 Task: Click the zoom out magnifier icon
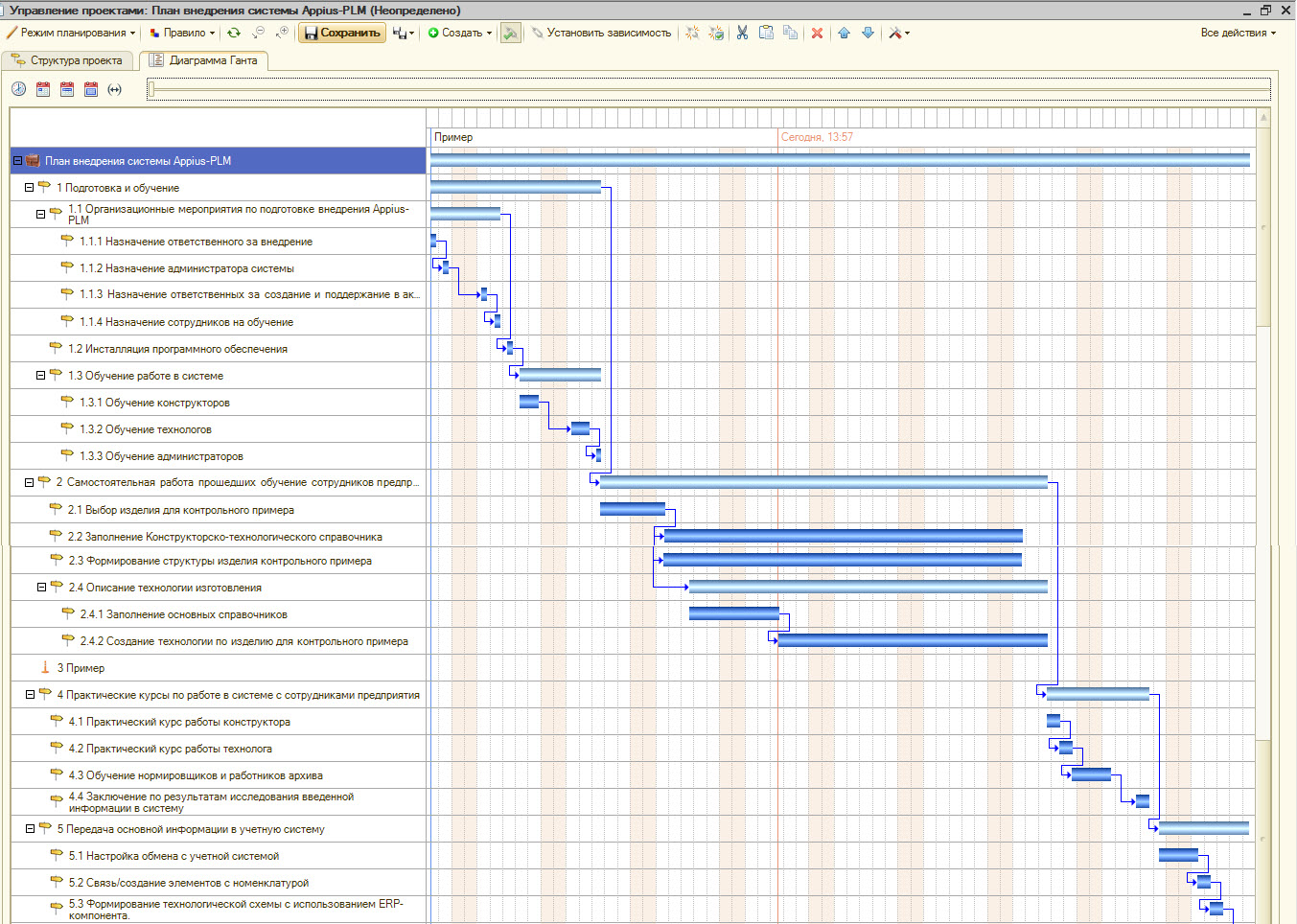[x=258, y=33]
